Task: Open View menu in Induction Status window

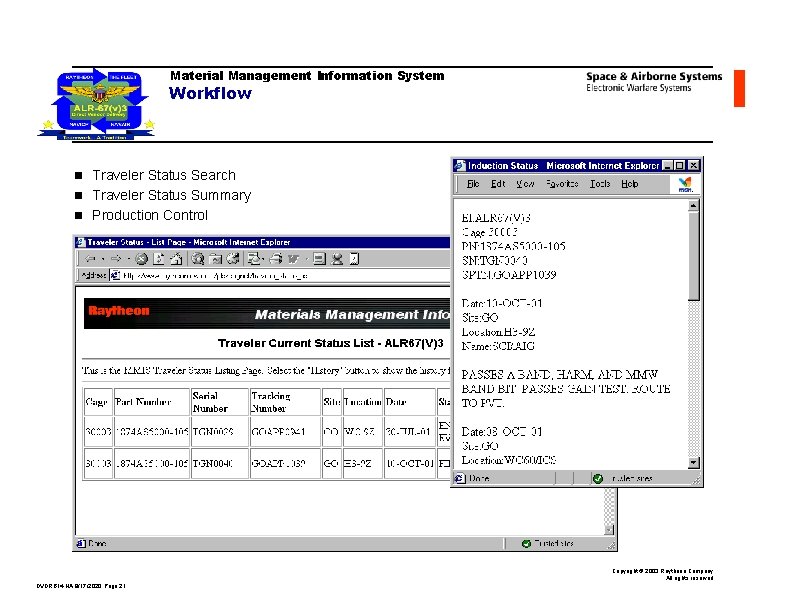Action: 525,184
